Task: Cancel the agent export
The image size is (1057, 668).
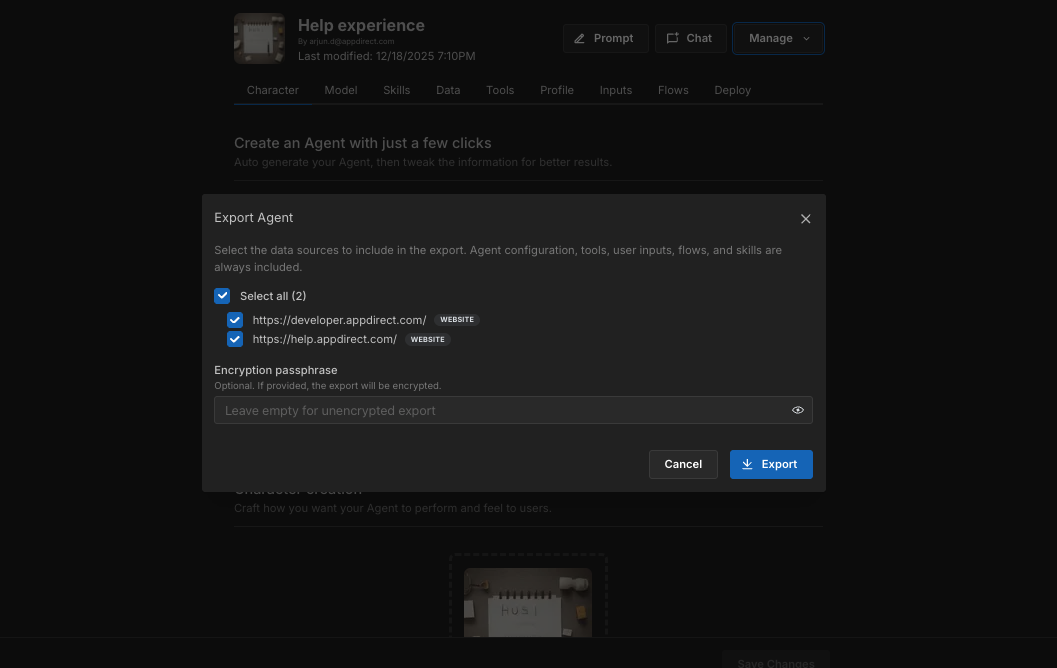Action: (683, 464)
